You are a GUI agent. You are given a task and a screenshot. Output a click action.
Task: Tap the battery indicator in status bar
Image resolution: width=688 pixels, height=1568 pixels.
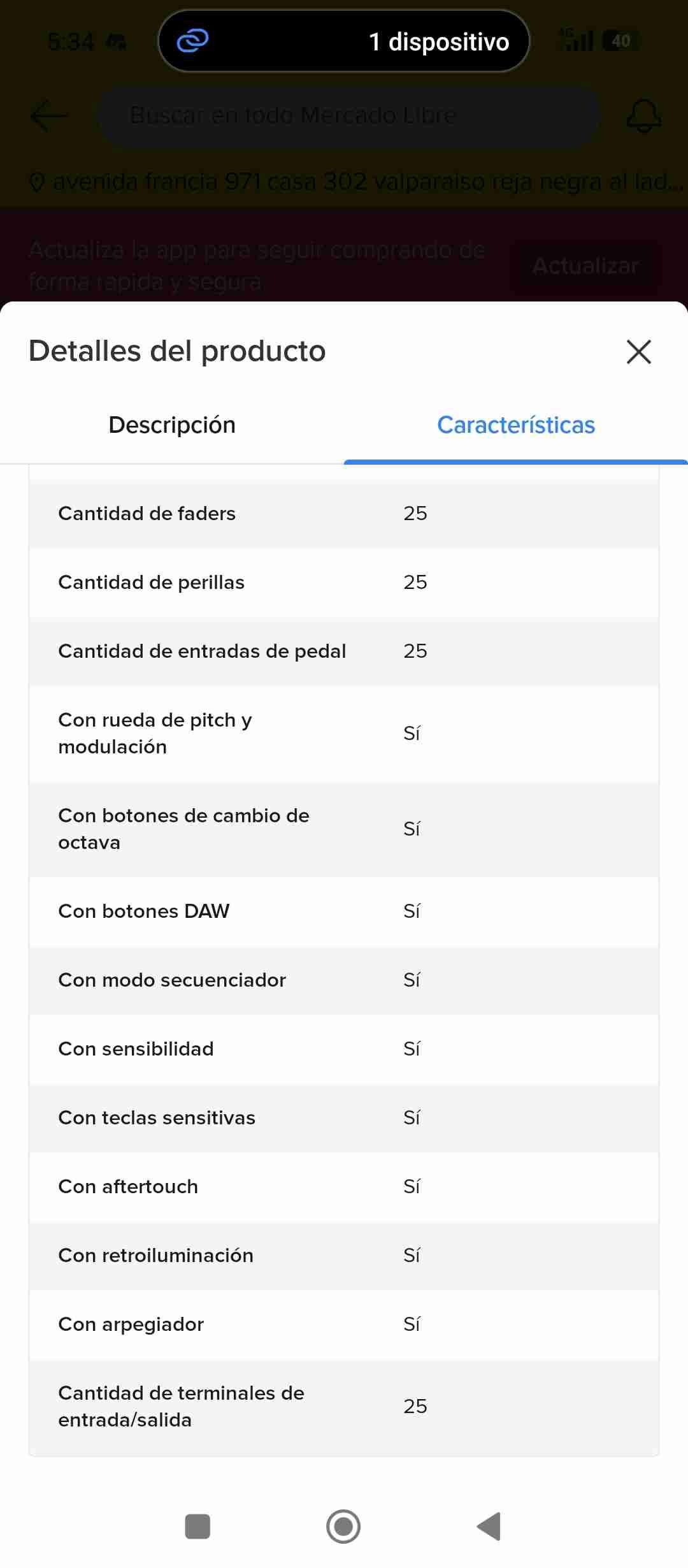pos(620,41)
